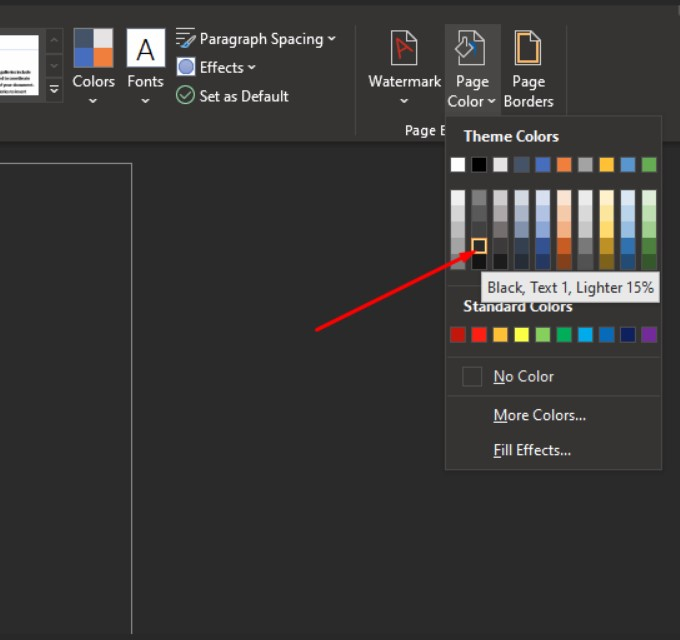Click the Page Borders icon

pos(528,48)
